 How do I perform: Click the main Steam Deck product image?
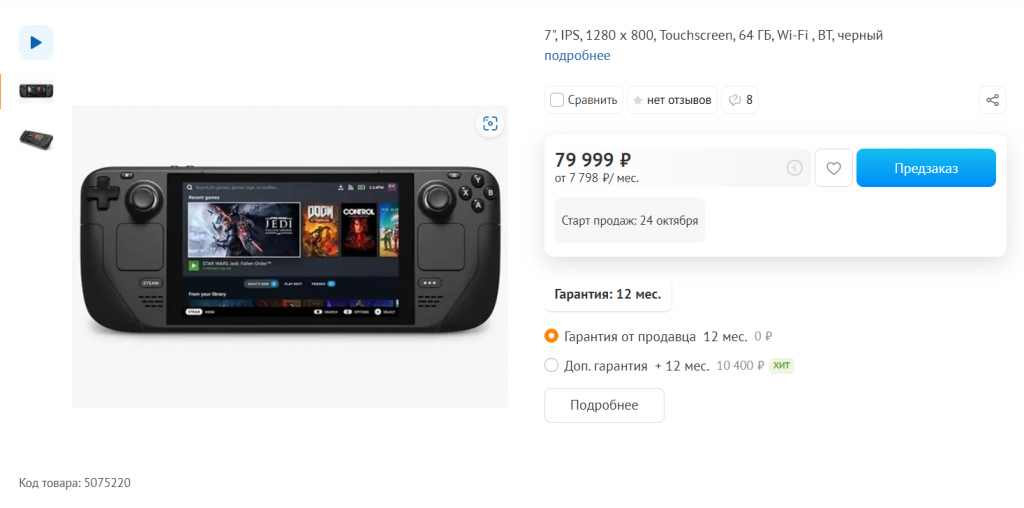(x=290, y=257)
